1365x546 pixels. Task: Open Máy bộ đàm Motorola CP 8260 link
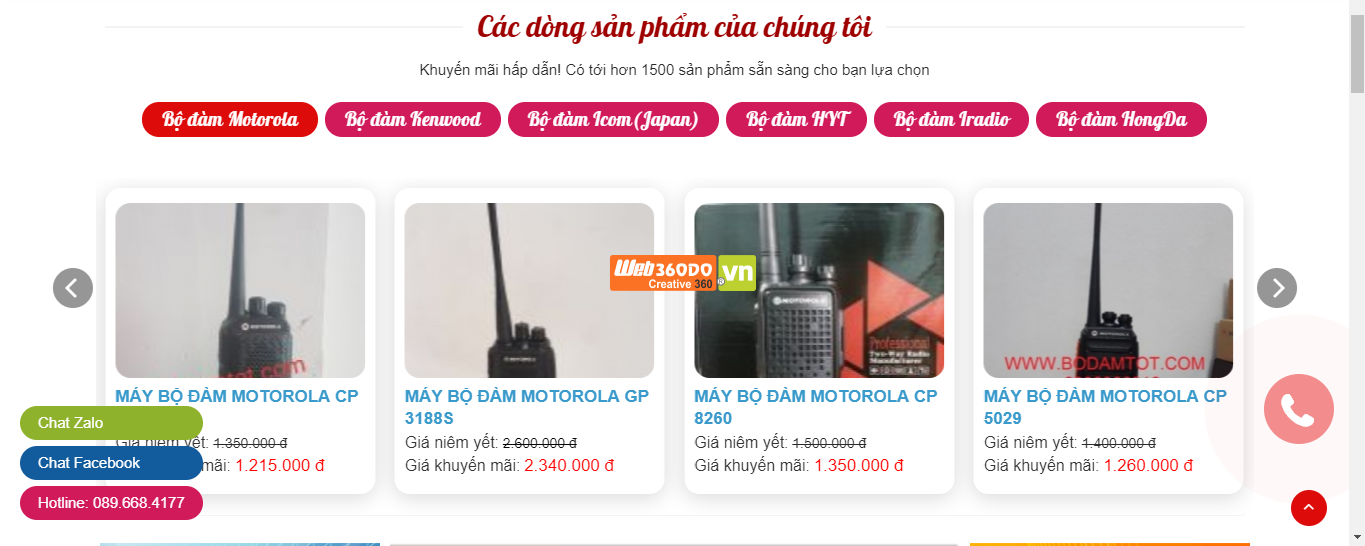(x=816, y=407)
